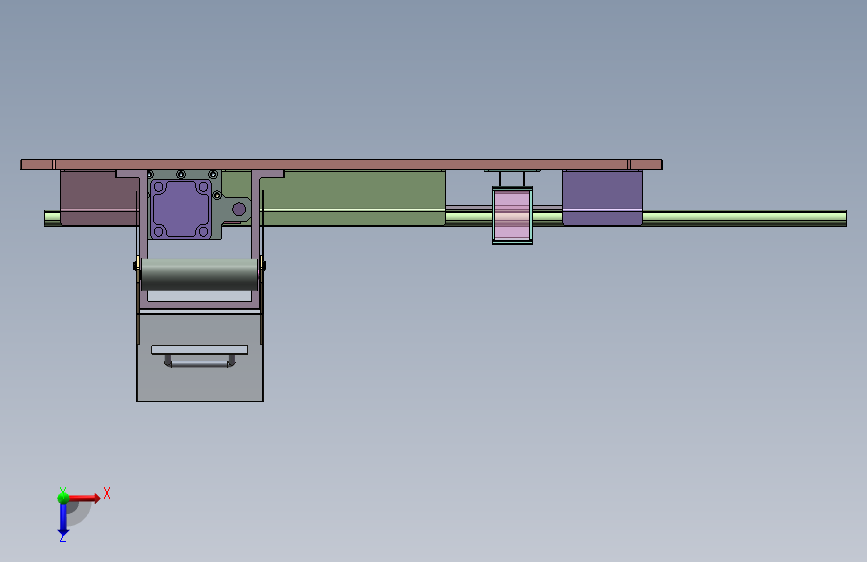The image size is (867, 562).
Task: Select the purple block near the right end
Action: [x=602, y=197]
